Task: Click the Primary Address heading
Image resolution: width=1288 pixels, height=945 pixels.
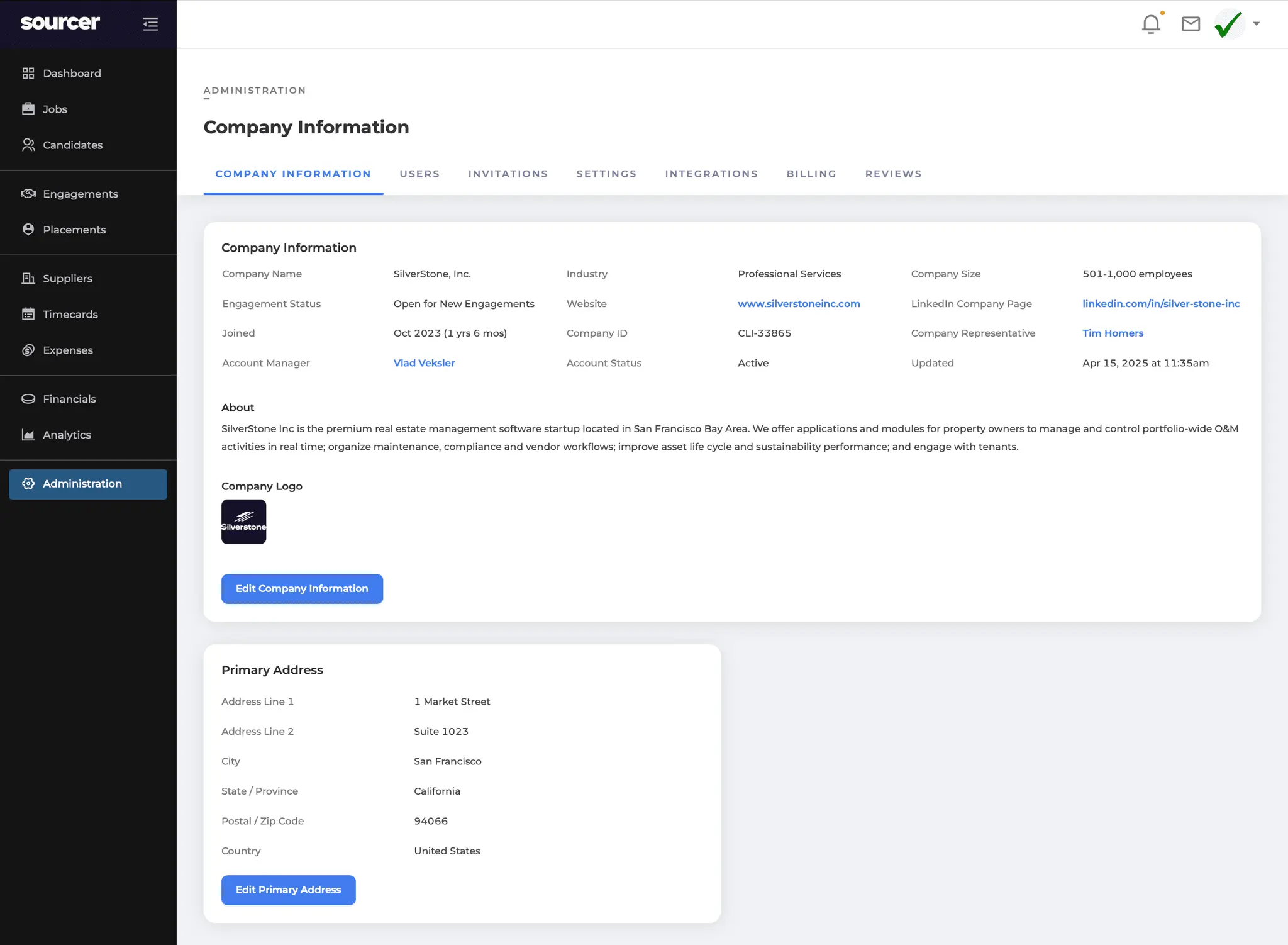Action: coord(272,670)
